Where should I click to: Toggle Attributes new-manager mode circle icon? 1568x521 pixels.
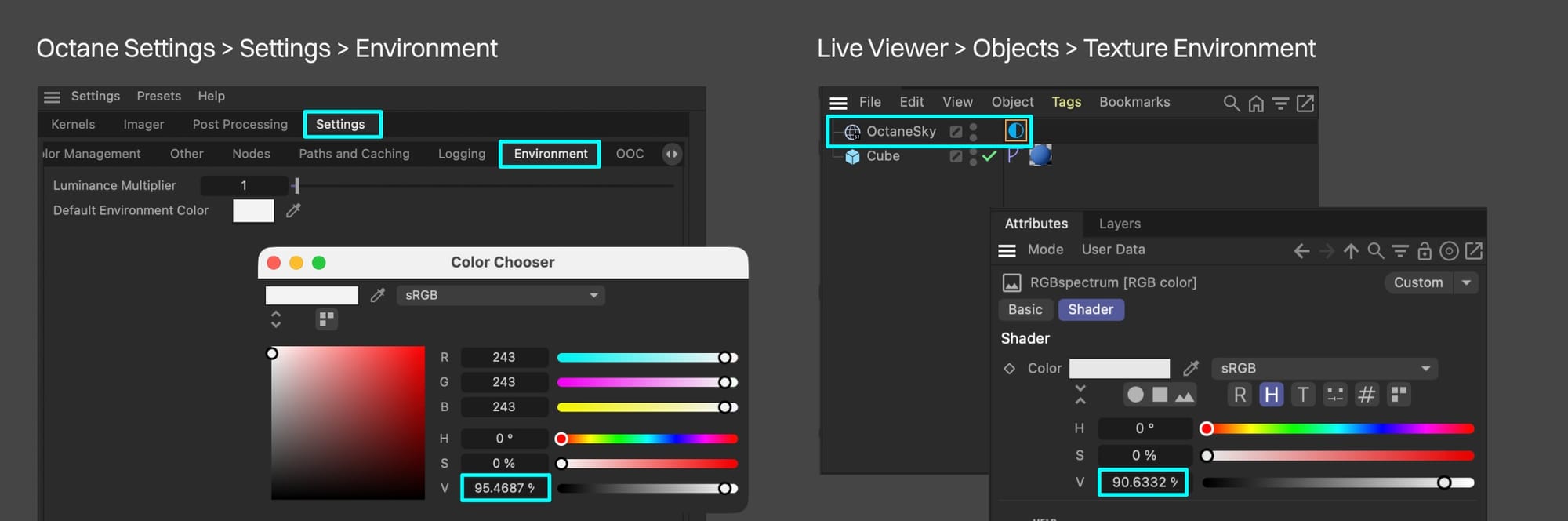[x=1450, y=250]
